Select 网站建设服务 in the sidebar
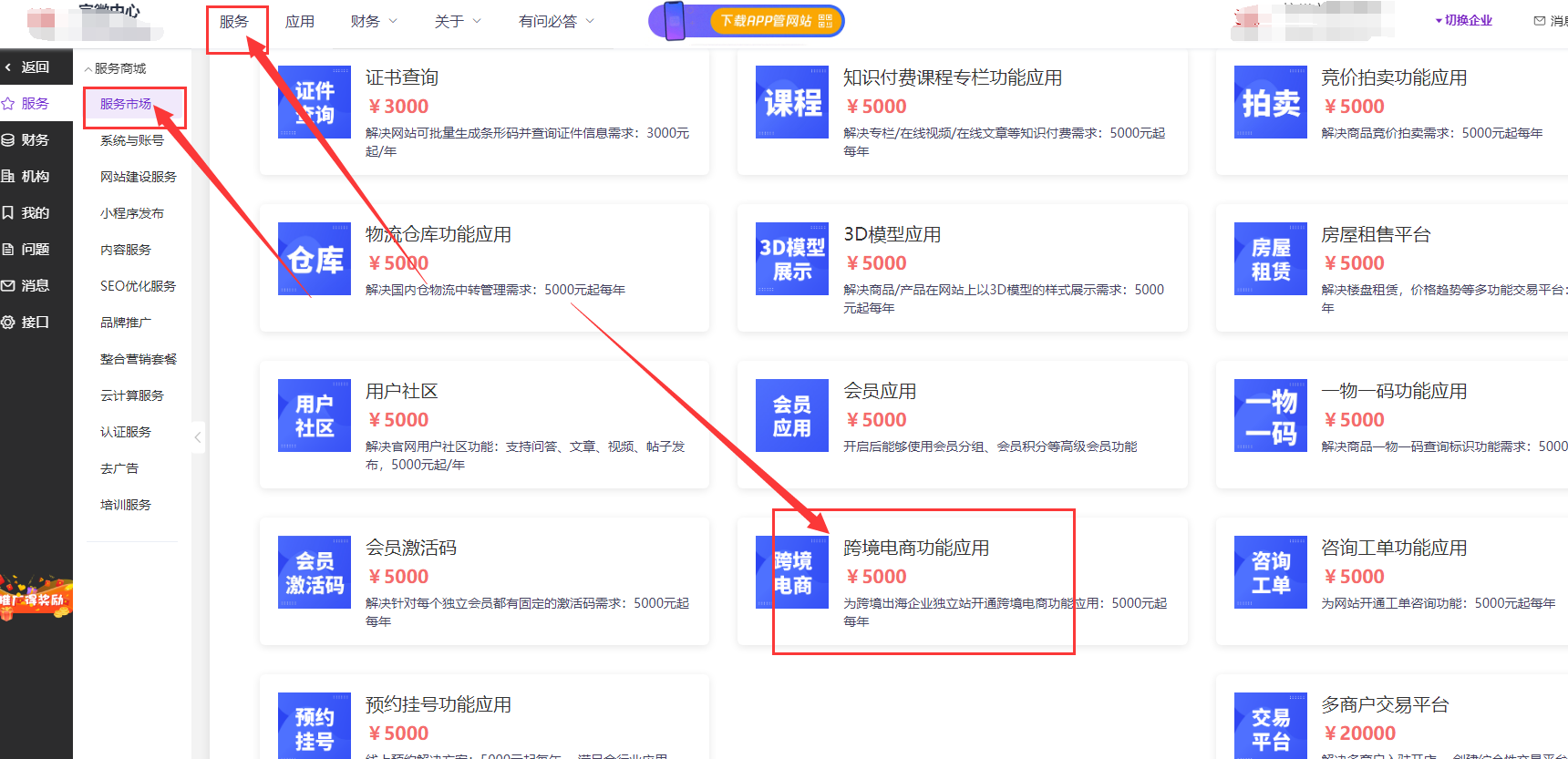This screenshot has width=1568, height=759. tap(139, 177)
